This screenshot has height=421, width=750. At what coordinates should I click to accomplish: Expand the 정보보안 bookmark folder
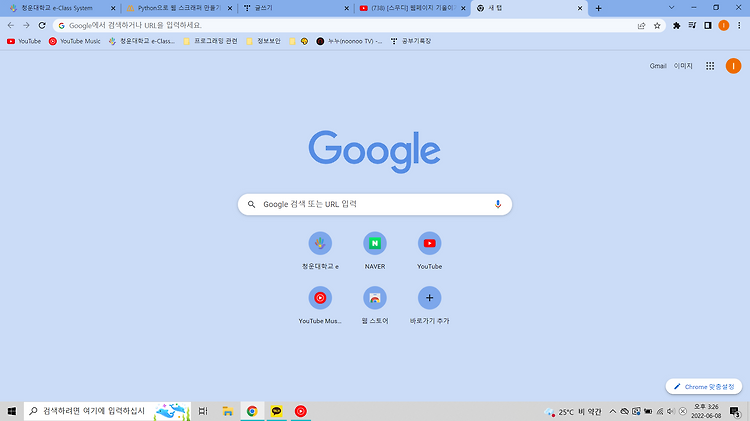pos(264,41)
